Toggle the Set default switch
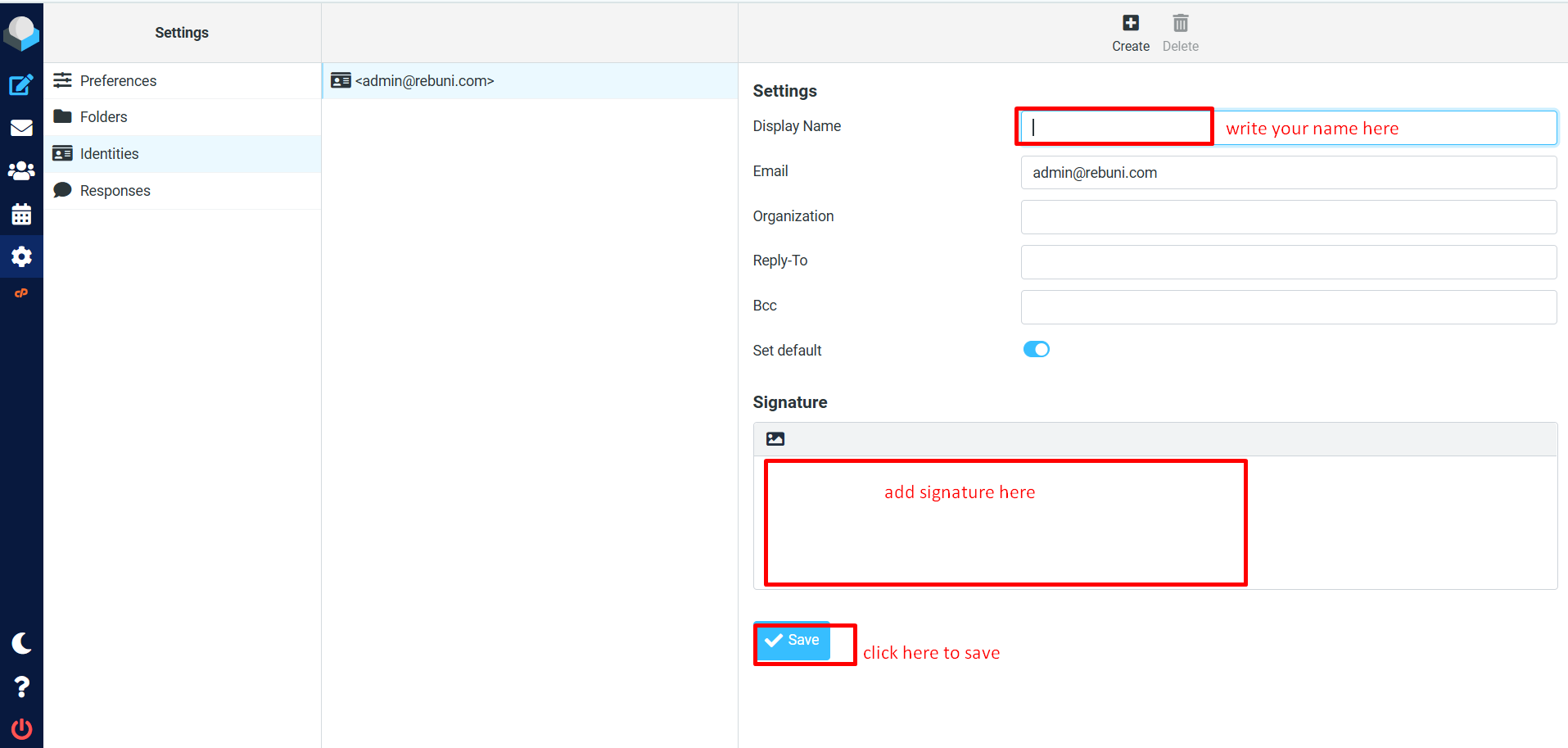 [x=1036, y=350]
